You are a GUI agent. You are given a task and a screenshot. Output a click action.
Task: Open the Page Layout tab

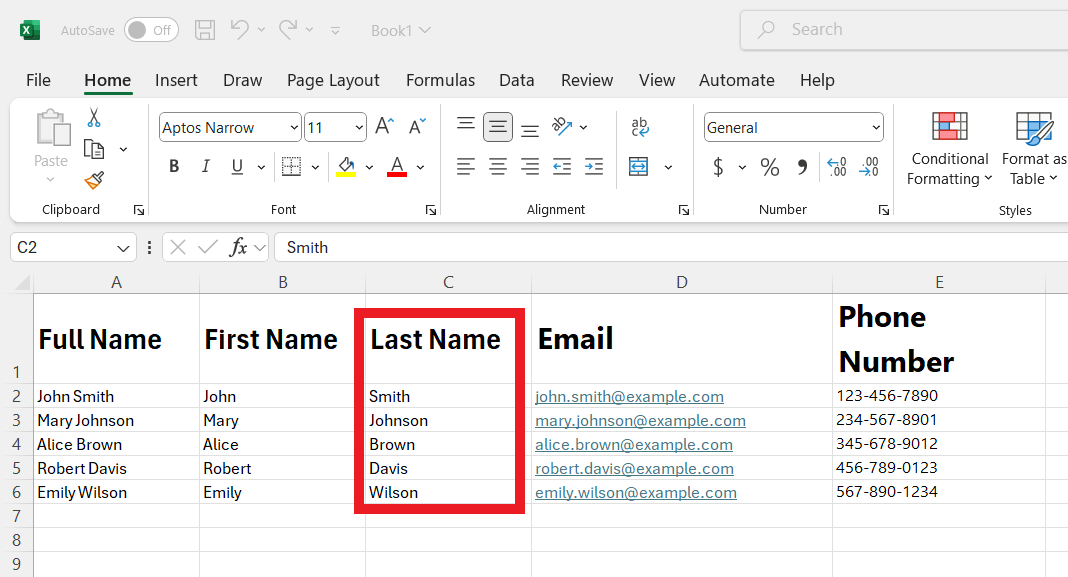pyautogui.click(x=333, y=80)
